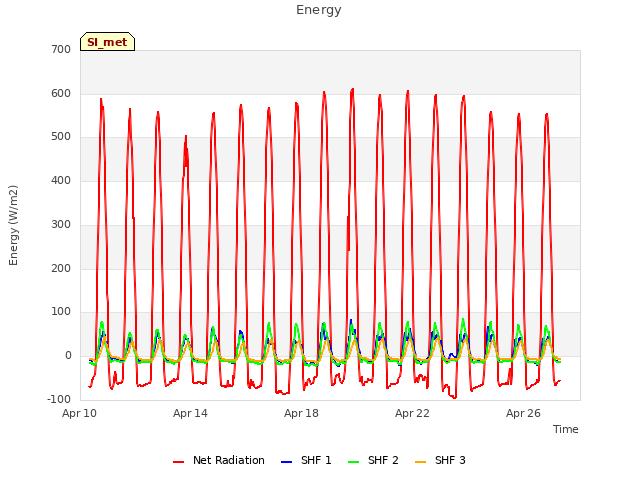The image size is (640, 480).
Task: Click the 400 y-axis tick label
Action: (x=61, y=180)
